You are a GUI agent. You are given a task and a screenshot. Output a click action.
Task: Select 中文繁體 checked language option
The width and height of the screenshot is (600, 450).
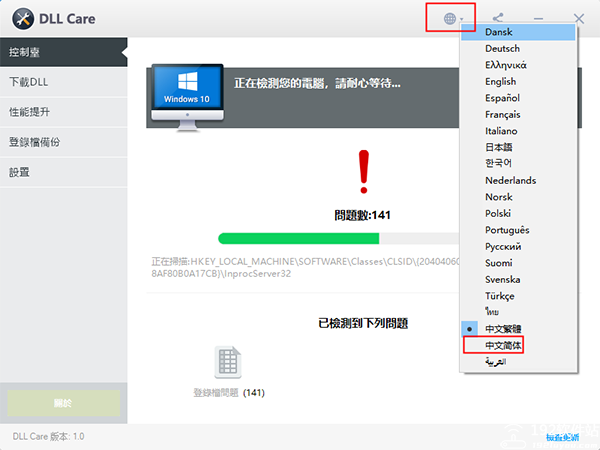click(518, 329)
